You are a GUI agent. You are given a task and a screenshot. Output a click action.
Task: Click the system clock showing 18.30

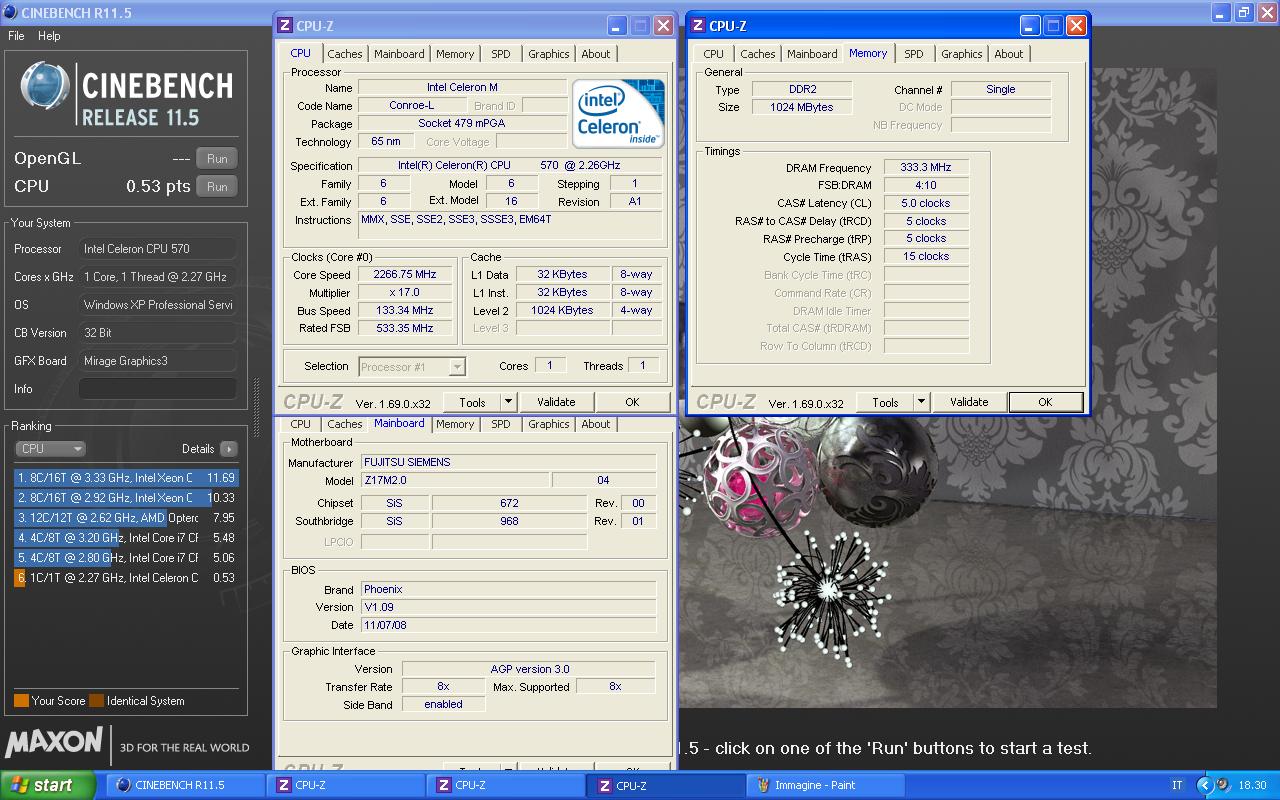[1252, 785]
